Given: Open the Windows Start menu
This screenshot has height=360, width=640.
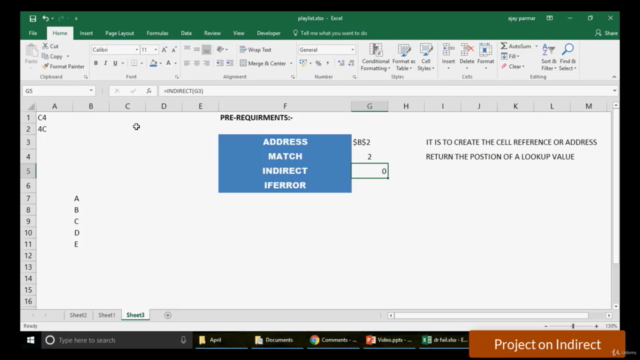Looking at the screenshot, I should (31, 340).
